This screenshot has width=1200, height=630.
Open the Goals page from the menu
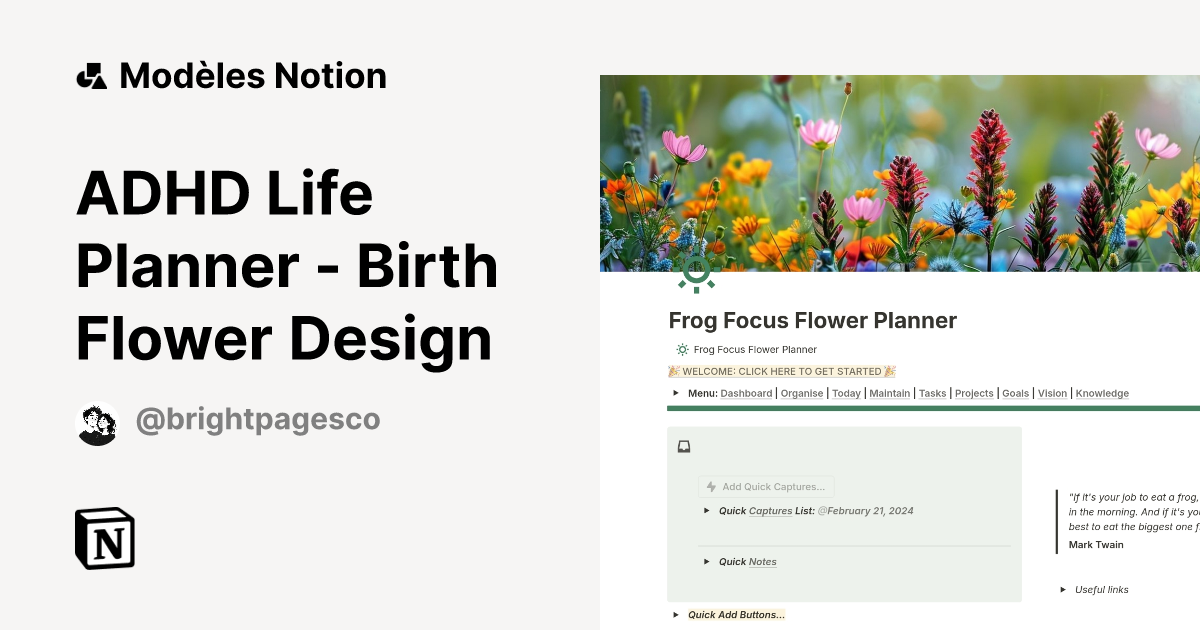point(1015,393)
